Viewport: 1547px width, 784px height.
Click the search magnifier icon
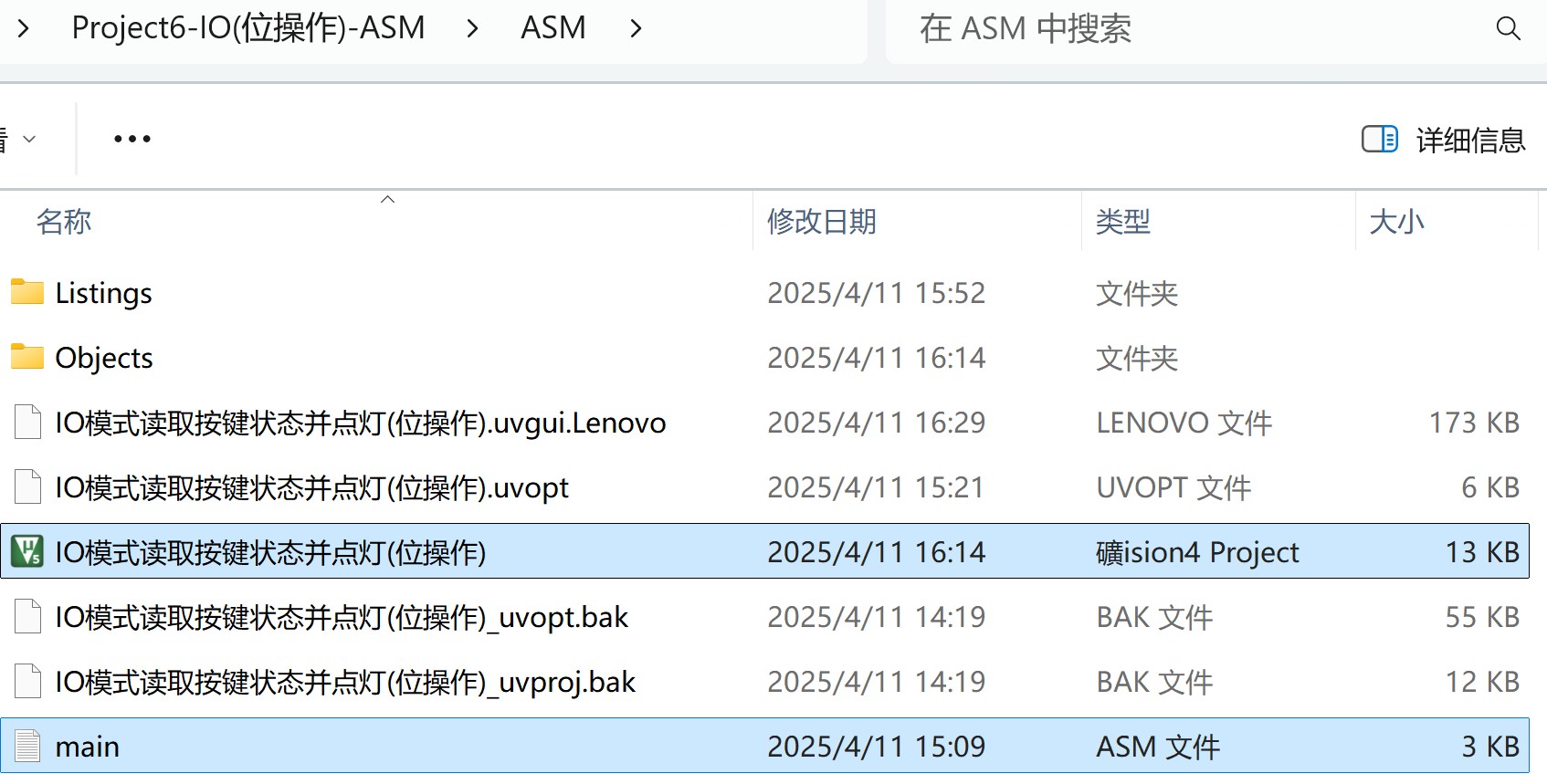(1508, 28)
